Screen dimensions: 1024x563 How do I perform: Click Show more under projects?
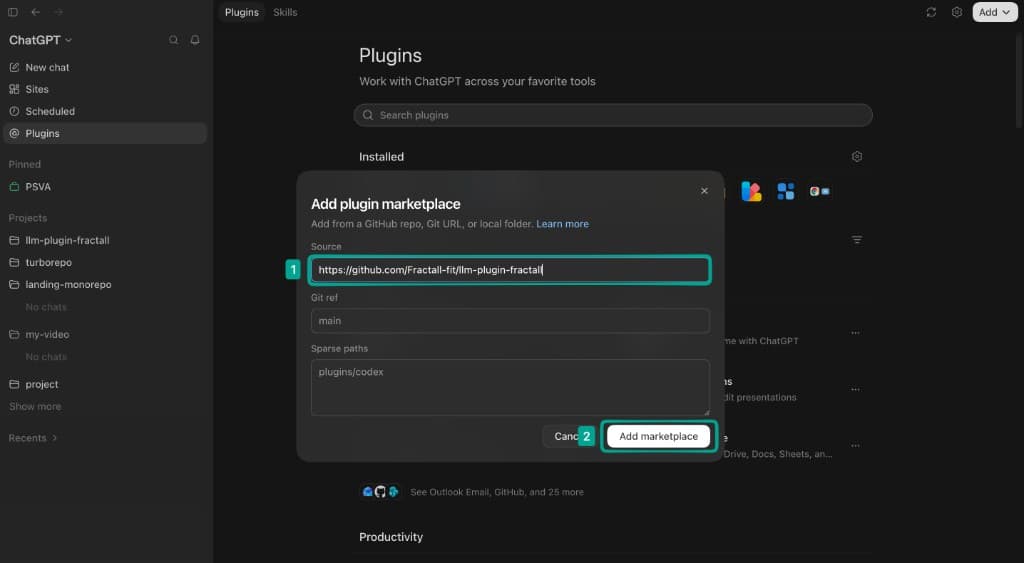click(35, 406)
